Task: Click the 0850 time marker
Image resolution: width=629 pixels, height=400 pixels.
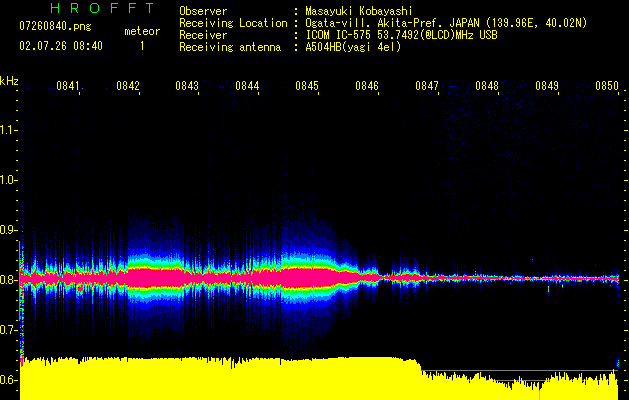Action: [x=607, y=86]
